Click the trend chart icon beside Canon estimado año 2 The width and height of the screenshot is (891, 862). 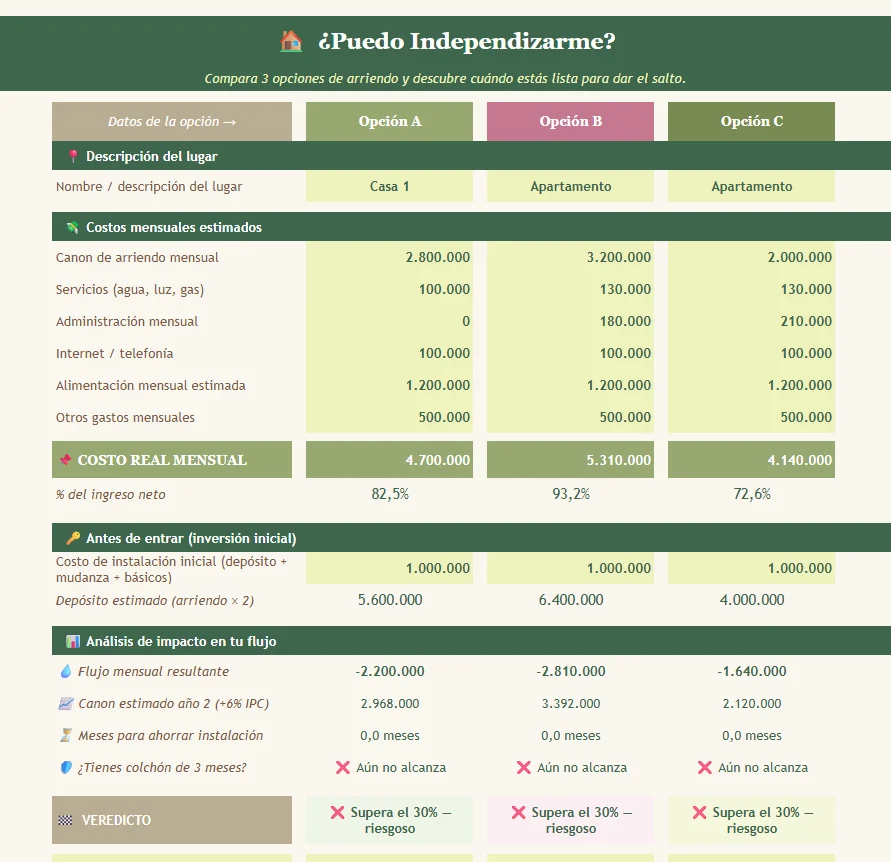(66, 703)
